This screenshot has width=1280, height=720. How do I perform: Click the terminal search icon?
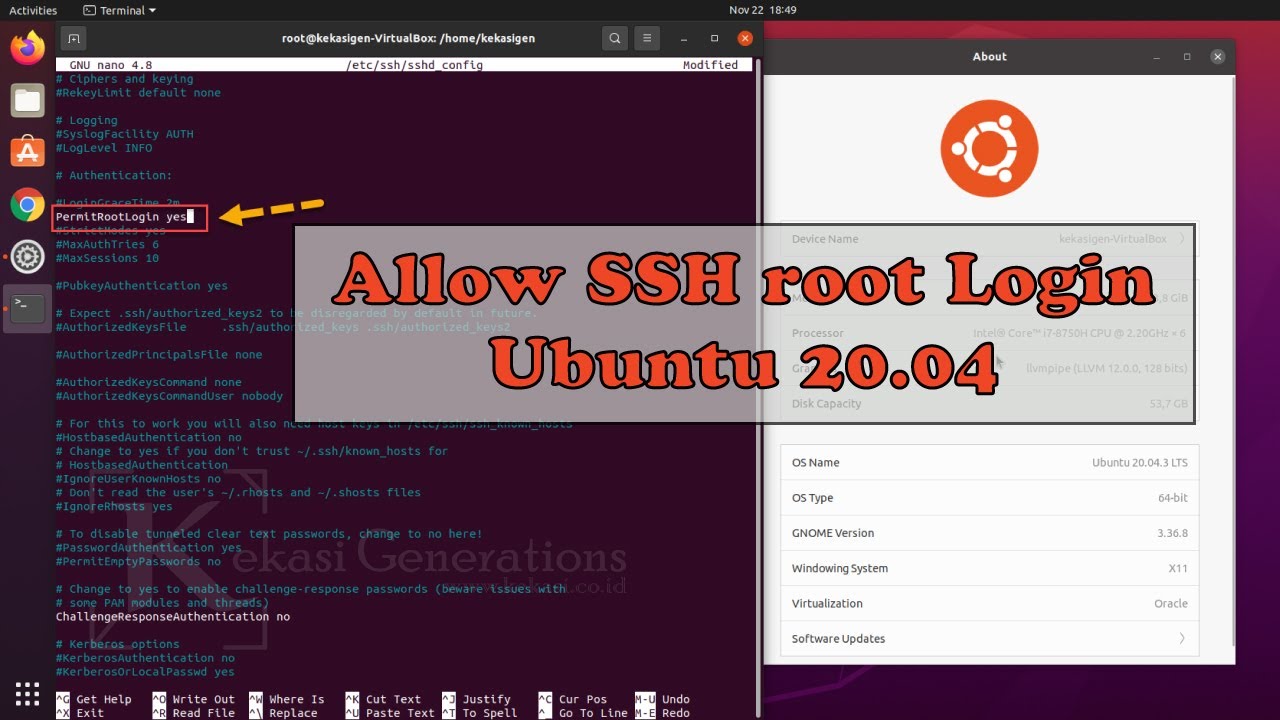(615, 39)
